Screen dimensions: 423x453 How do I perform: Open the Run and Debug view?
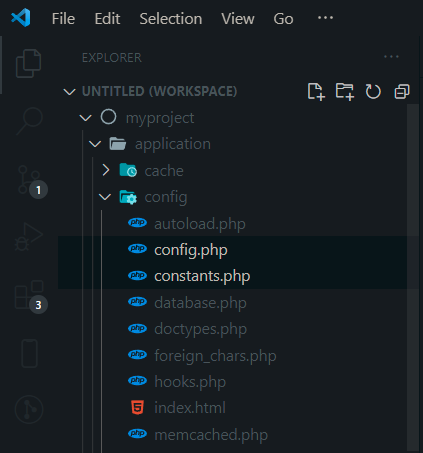point(29,237)
